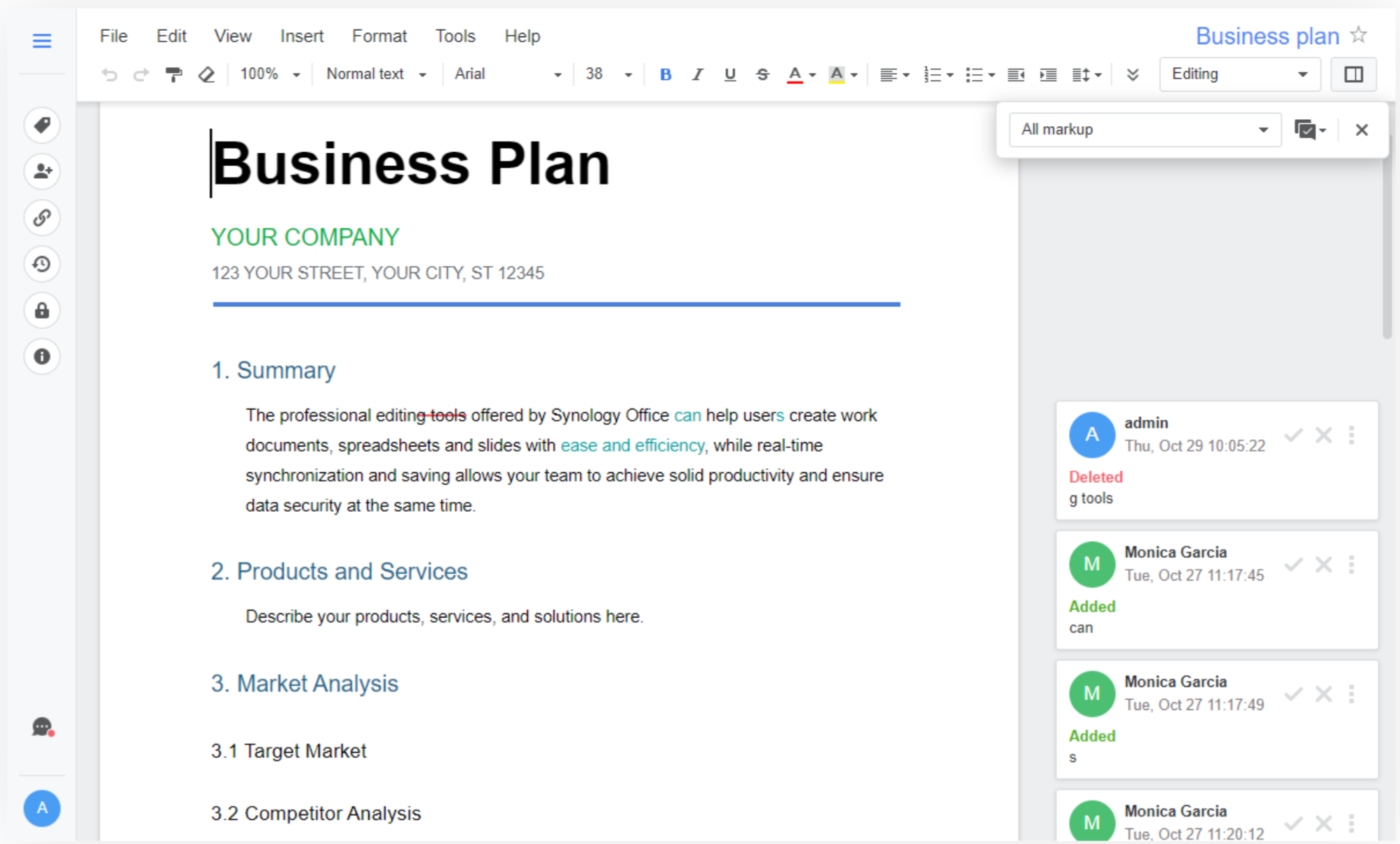Click the '1. Summary' heading

coord(274,370)
